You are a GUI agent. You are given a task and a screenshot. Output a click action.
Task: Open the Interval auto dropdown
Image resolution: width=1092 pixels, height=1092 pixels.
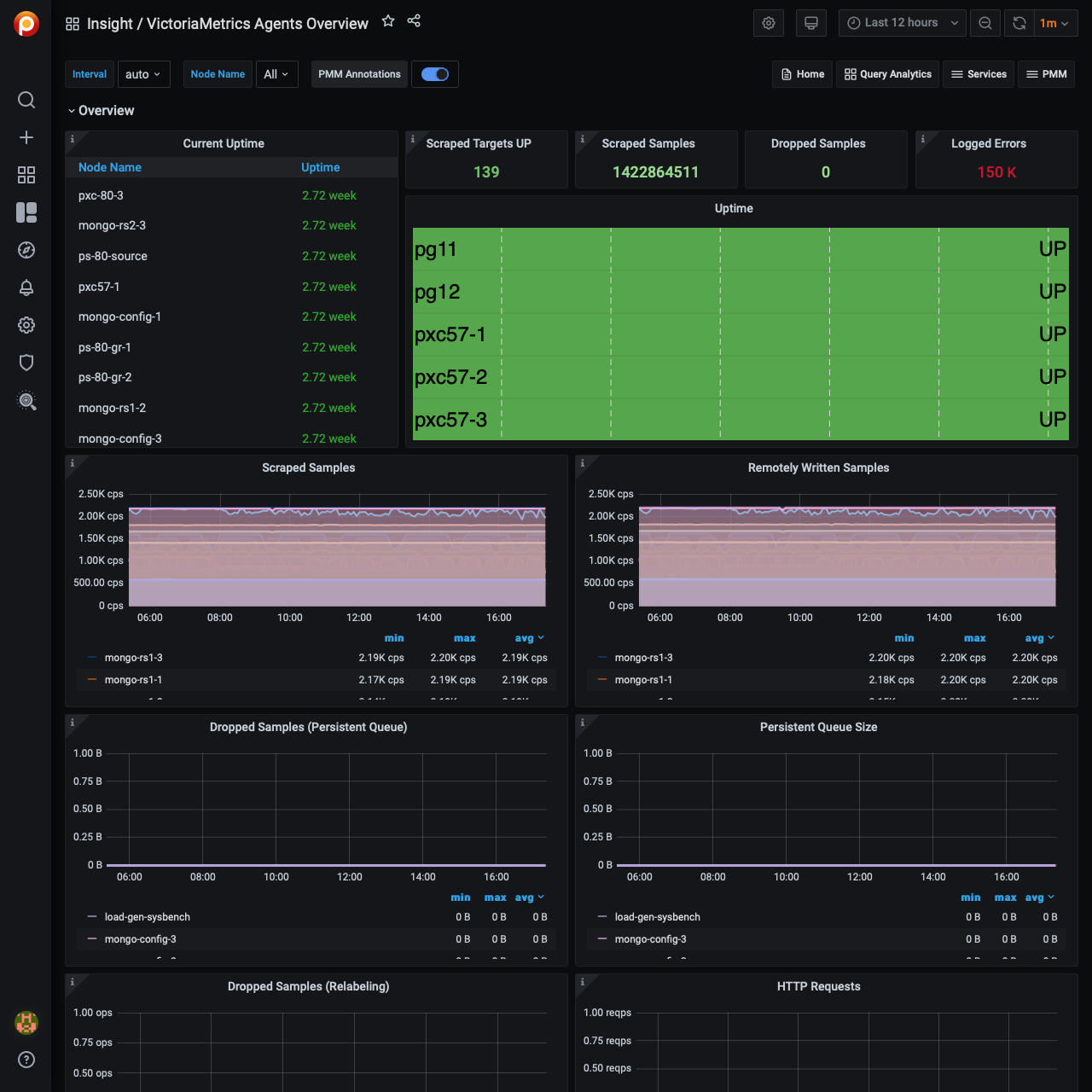tap(143, 74)
